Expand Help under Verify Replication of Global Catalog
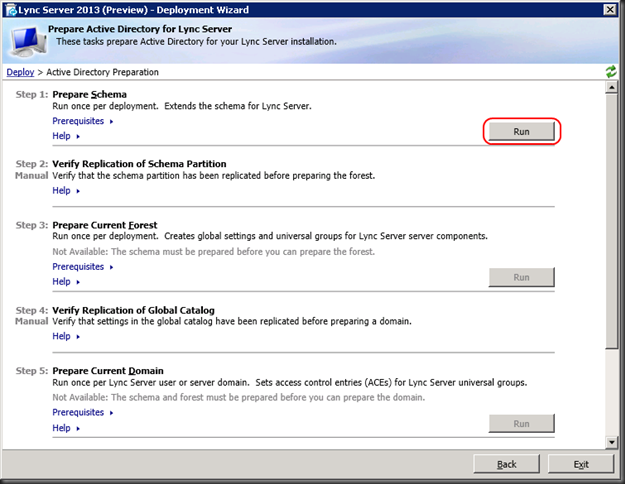 pos(66,336)
